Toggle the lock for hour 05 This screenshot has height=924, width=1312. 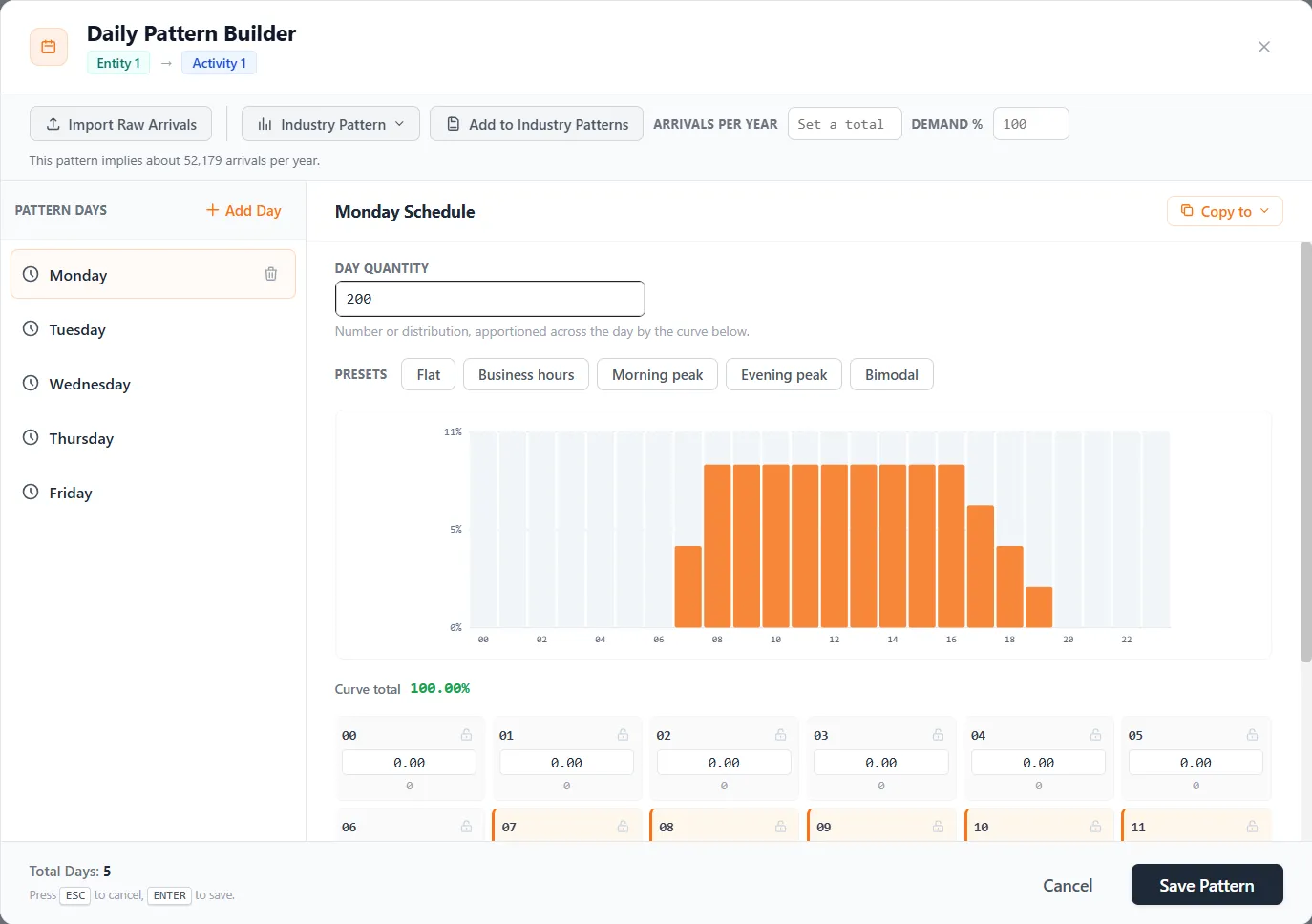(x=1252, y=735)
